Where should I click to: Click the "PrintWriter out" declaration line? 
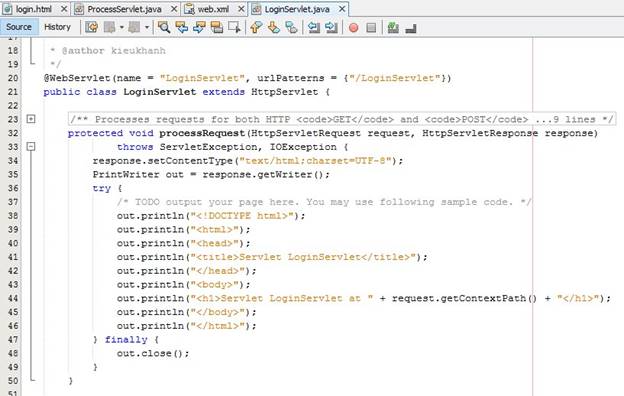(211, 174)
